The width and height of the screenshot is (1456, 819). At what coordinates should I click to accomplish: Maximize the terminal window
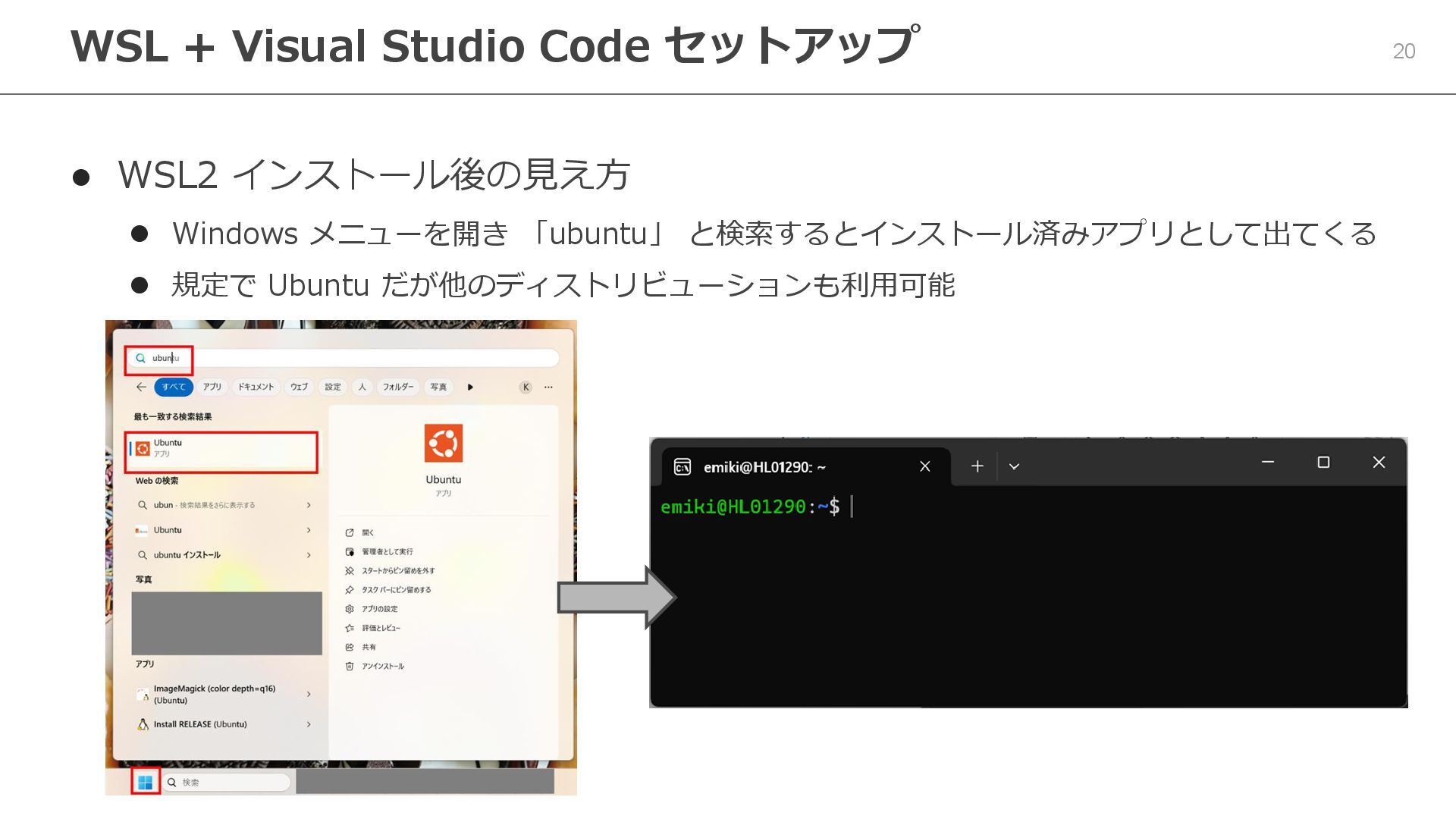(1323, 462)
